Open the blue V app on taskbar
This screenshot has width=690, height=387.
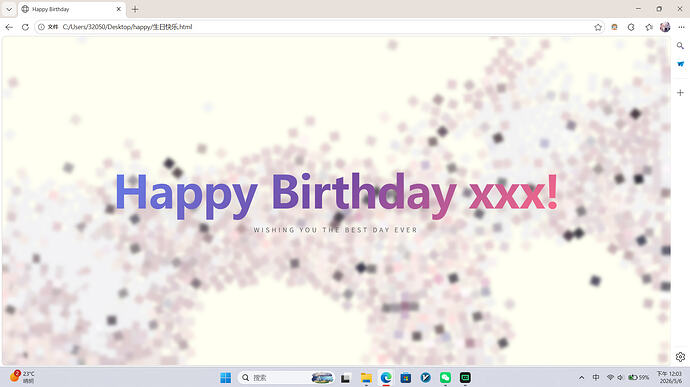(x=426, y=378)
